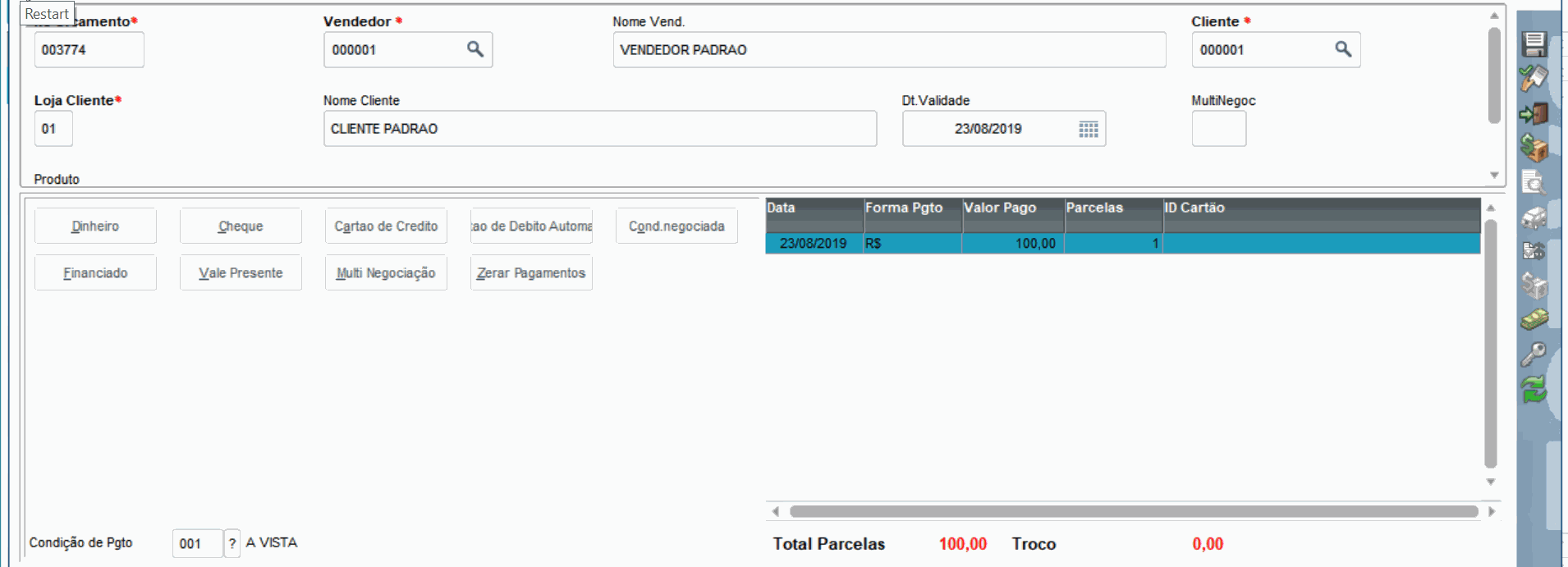
Task: Click the payments grid scroll down arrow
Action: tap(1491, 482)
